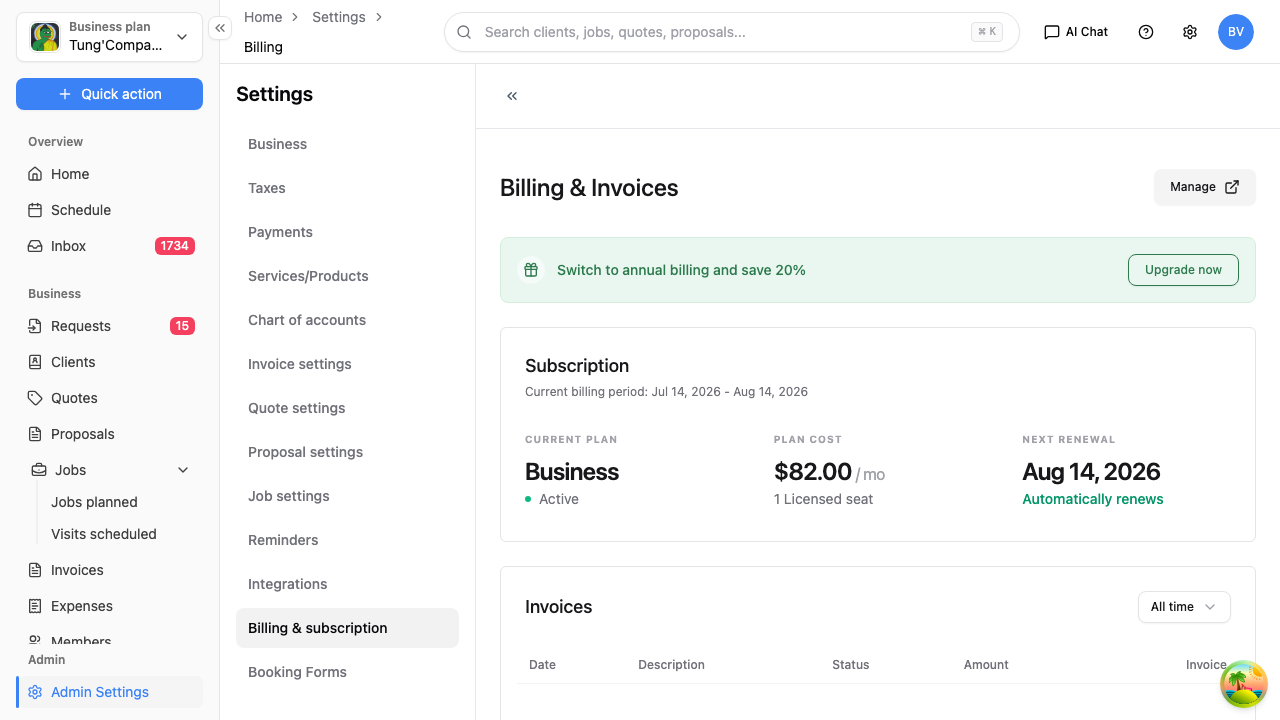Screen dimensions: 1280x720
Task: Select Invoice settings
Action: (347, 364)
